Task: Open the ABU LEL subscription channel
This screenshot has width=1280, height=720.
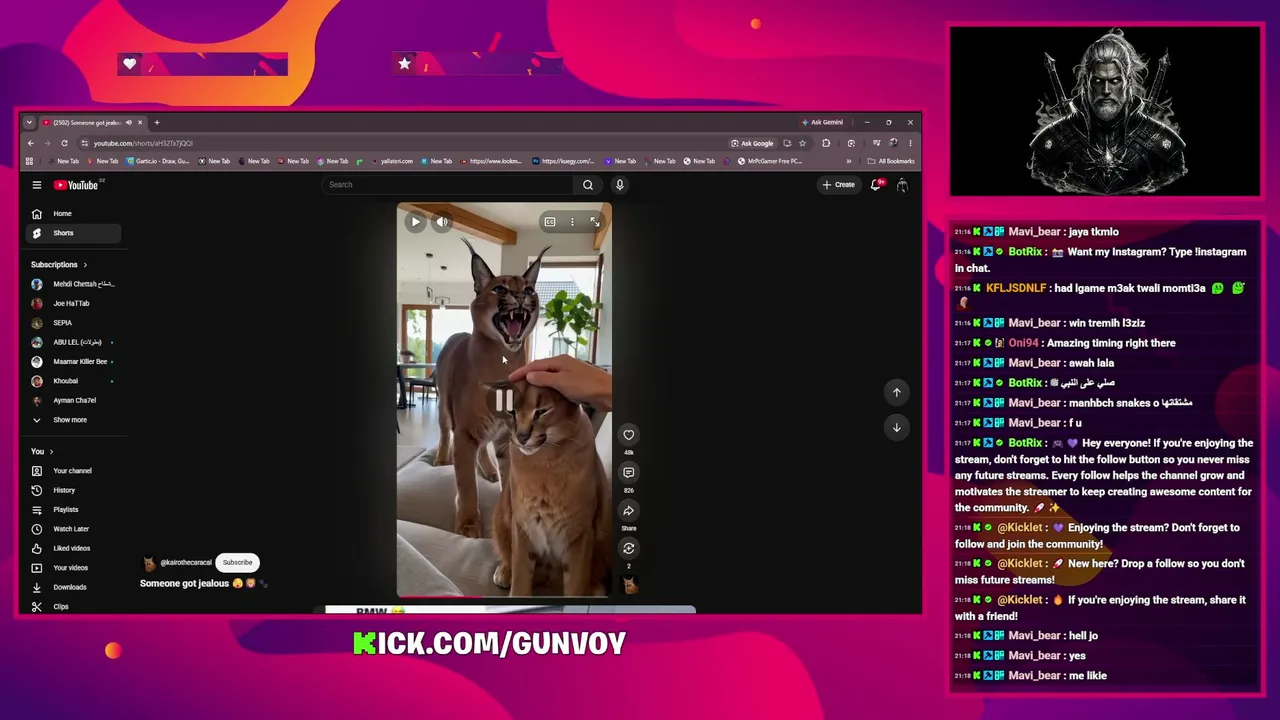Action: point(73,342)
